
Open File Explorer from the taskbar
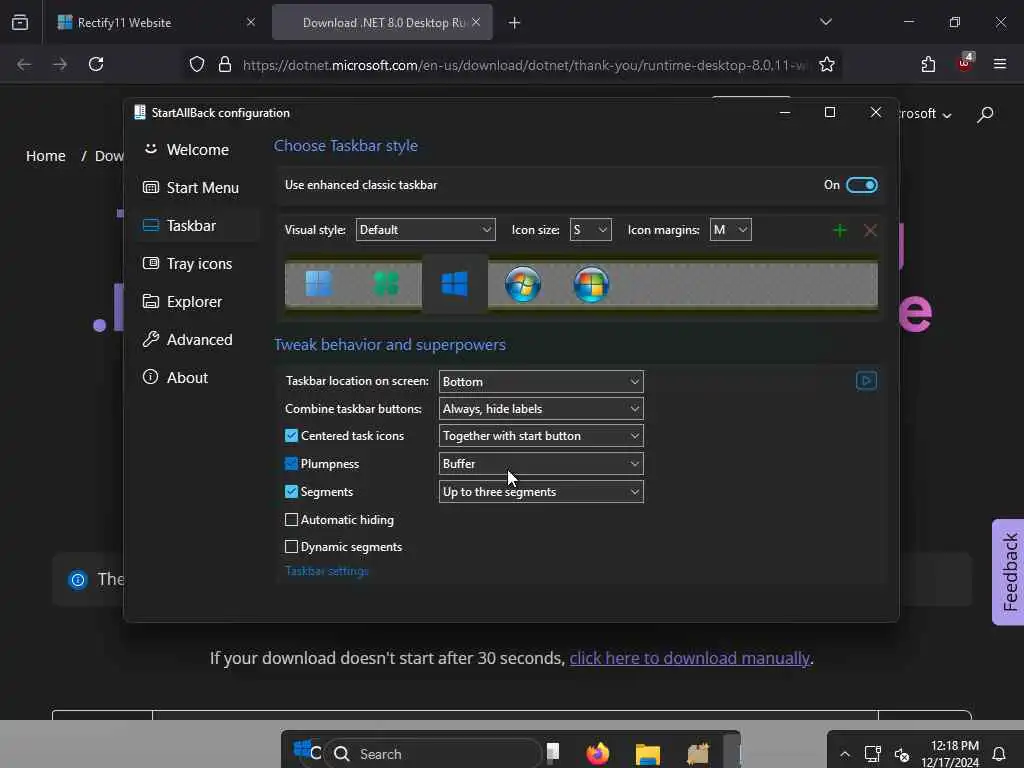point(648,754)
